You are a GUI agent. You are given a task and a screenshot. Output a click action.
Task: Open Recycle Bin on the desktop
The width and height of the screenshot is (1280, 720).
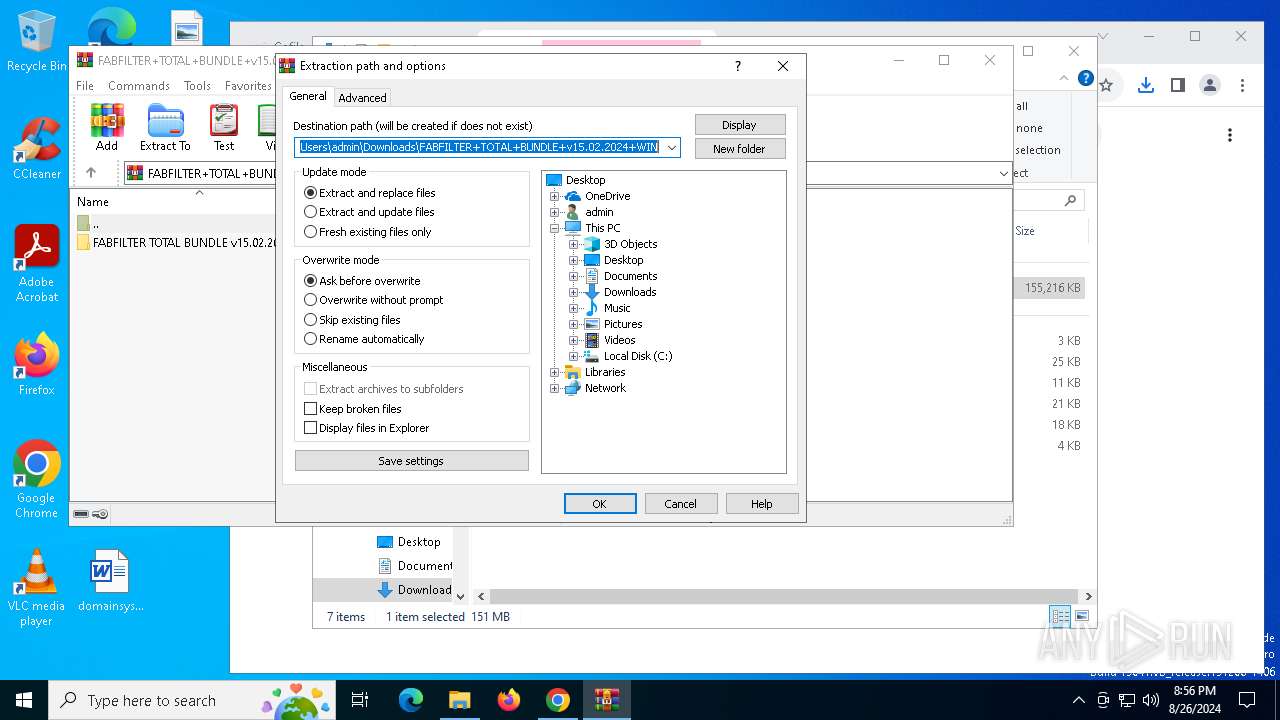coord(36,42)
